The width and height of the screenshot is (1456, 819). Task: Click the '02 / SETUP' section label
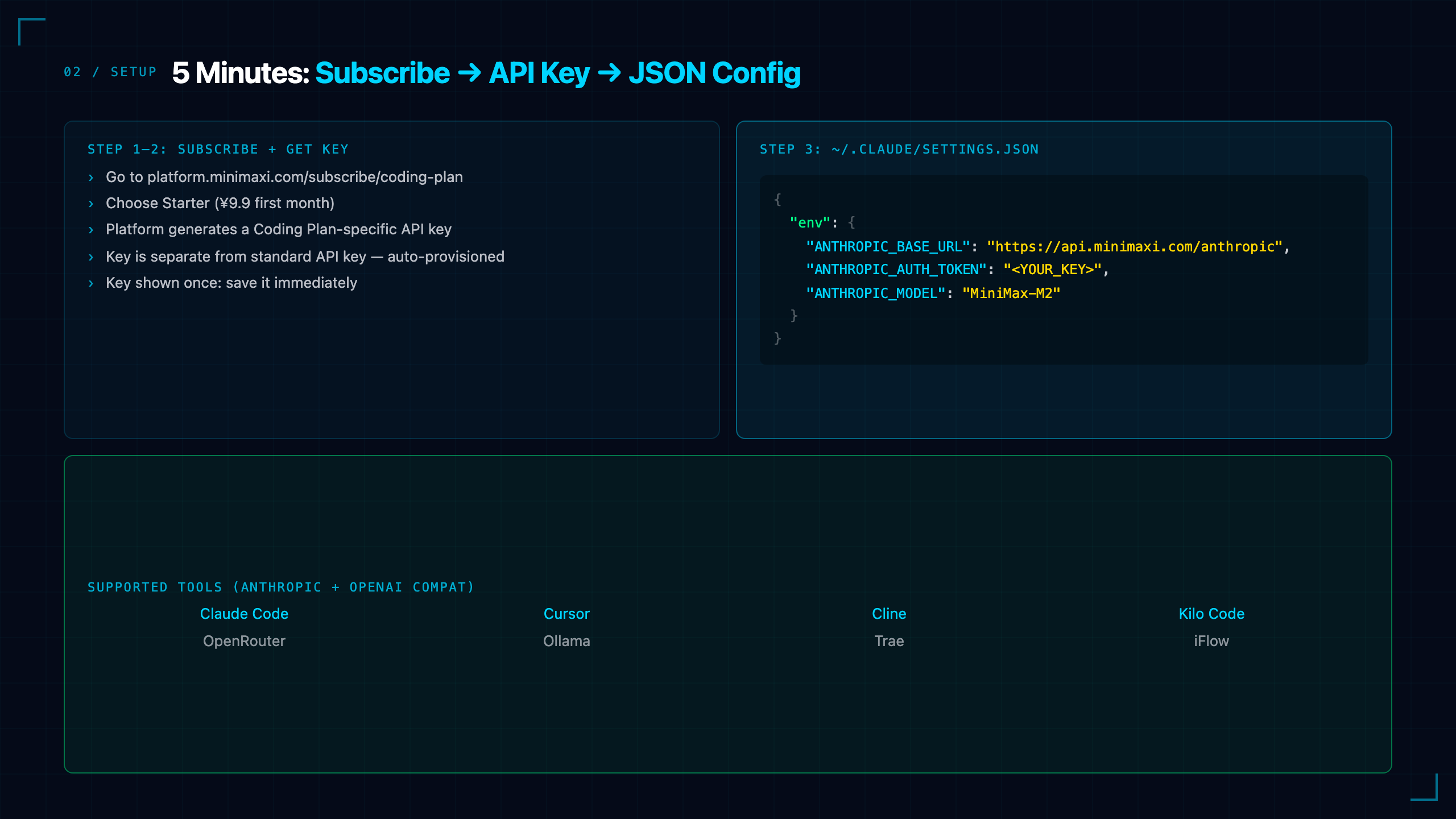(110, 72)
